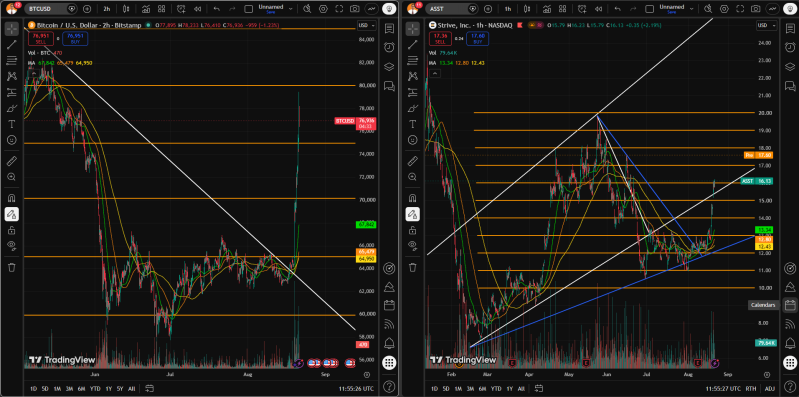Screen dimensions: 799x397
Task: Select the ruler measure tool in ASST chart
Action: (x=412, y=162)
